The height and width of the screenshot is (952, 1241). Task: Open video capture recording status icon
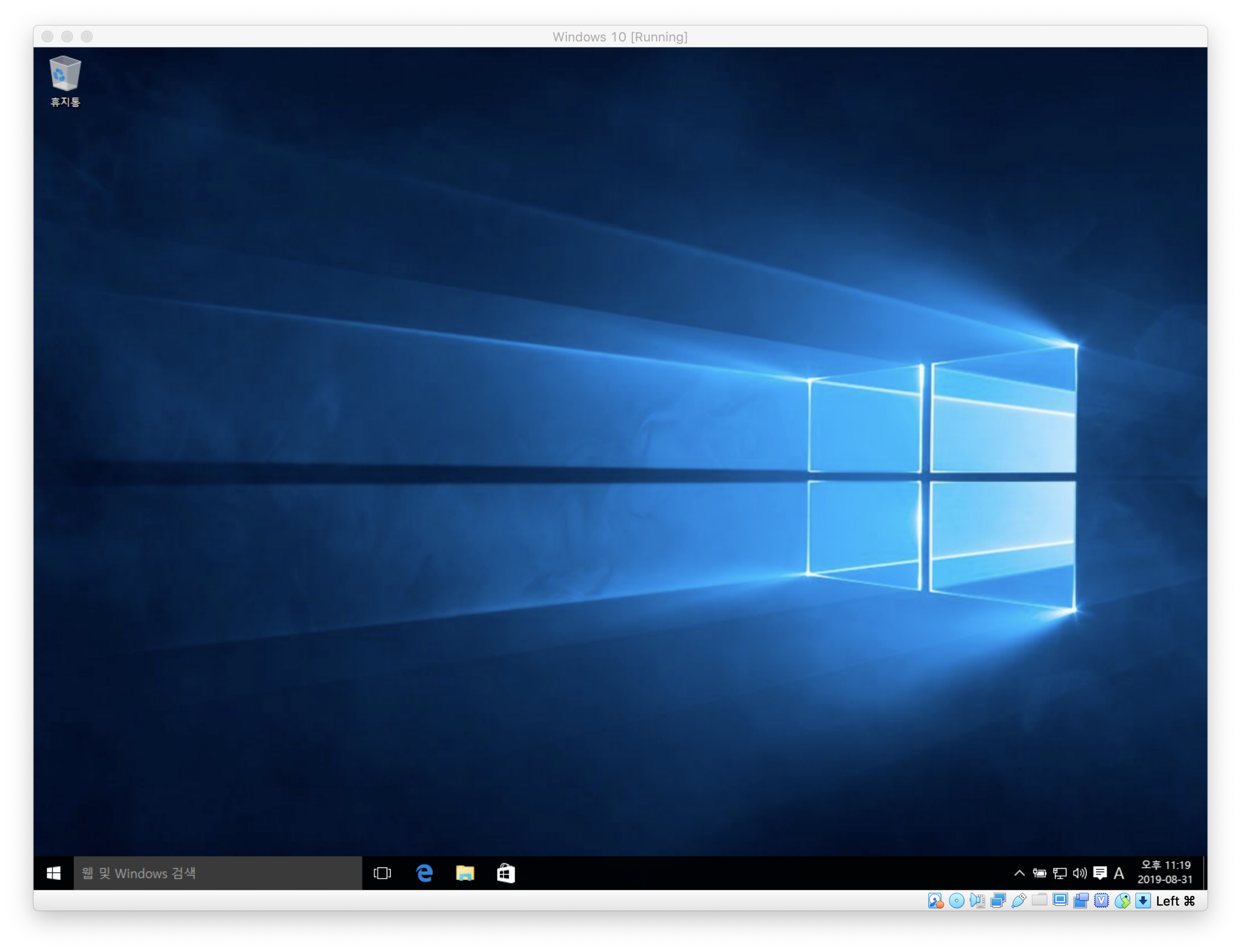[1081, 901]
